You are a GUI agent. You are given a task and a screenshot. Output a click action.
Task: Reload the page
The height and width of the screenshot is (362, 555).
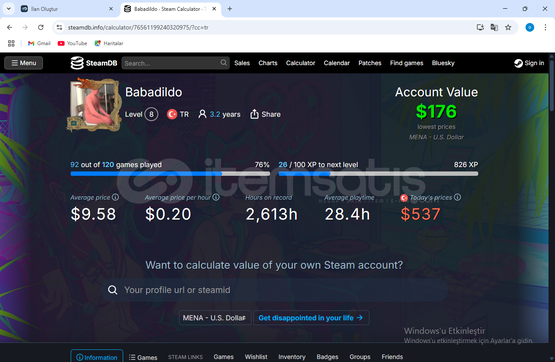(x=41, y=27)
